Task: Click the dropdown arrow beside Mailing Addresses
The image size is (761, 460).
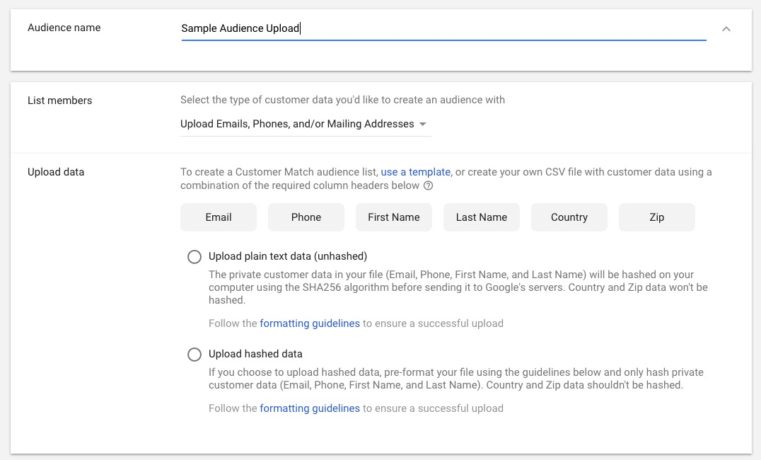Action: (x=424, y=124)
